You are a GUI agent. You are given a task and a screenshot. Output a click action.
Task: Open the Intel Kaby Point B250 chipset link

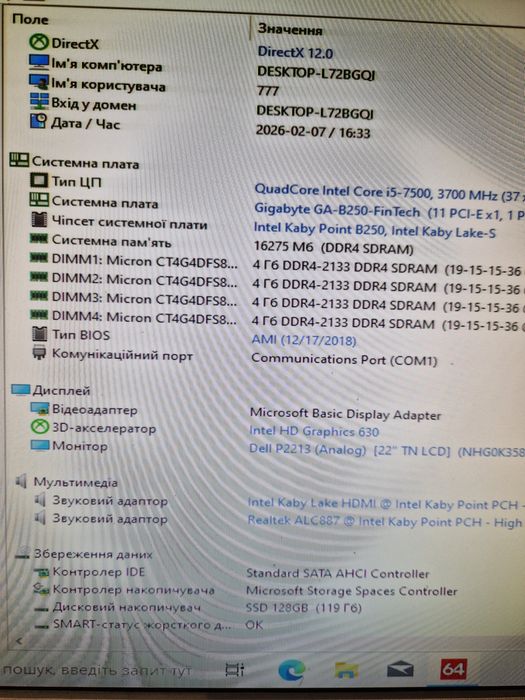click(375, 230)
